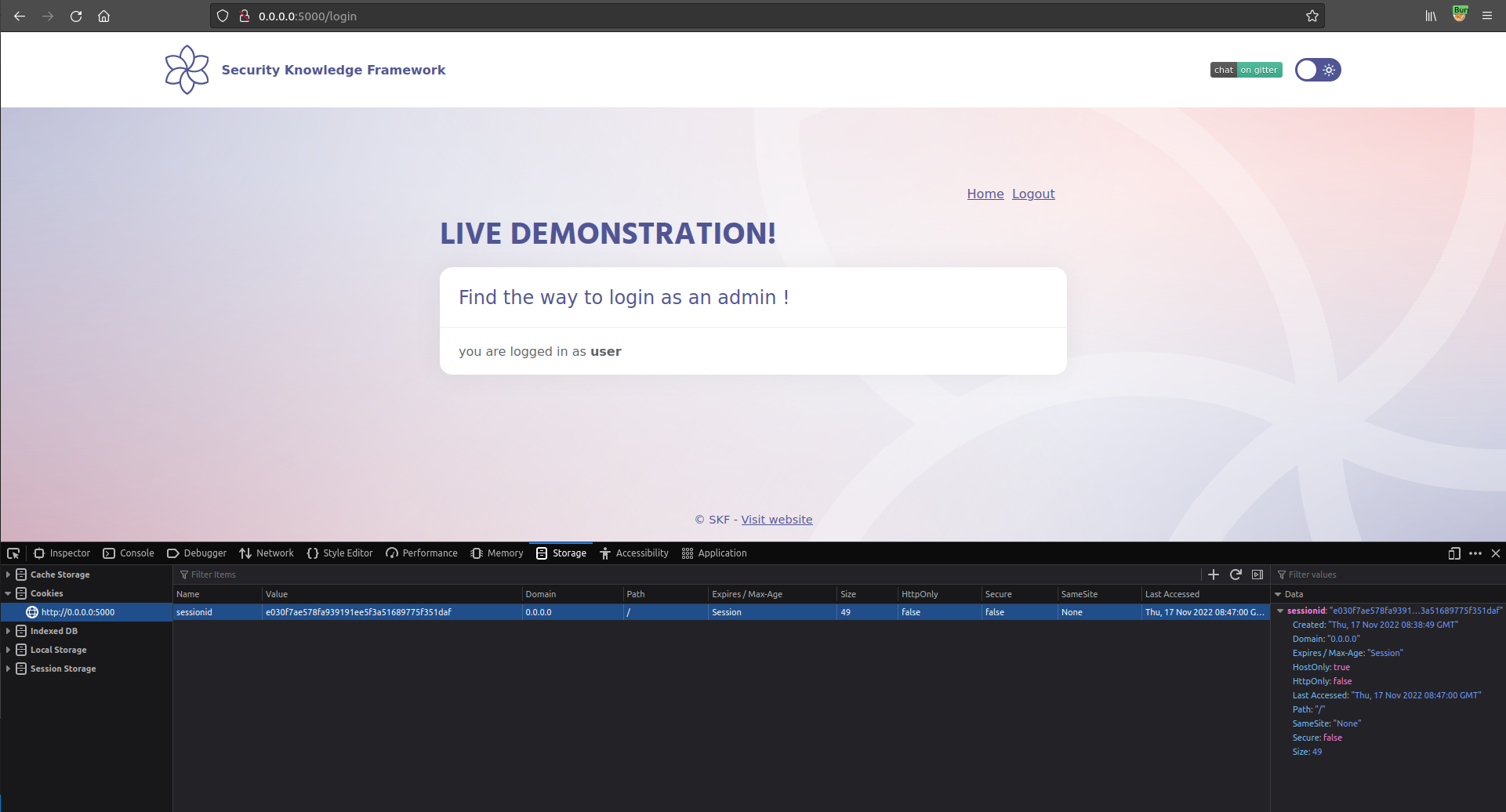Expand the Cache Storage tree node

point(8,575)
